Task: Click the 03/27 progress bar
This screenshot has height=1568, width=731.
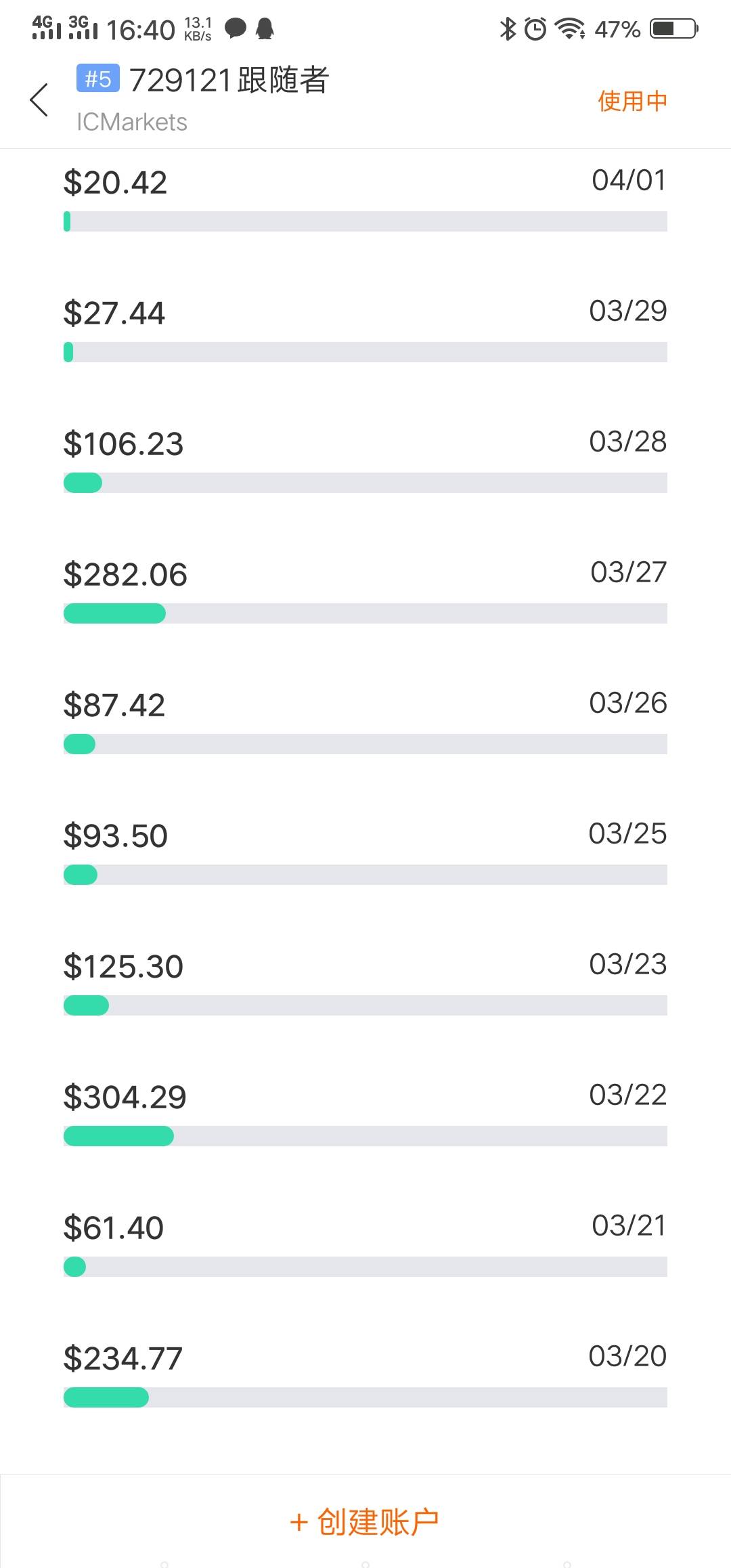Action: coord(365,613)
